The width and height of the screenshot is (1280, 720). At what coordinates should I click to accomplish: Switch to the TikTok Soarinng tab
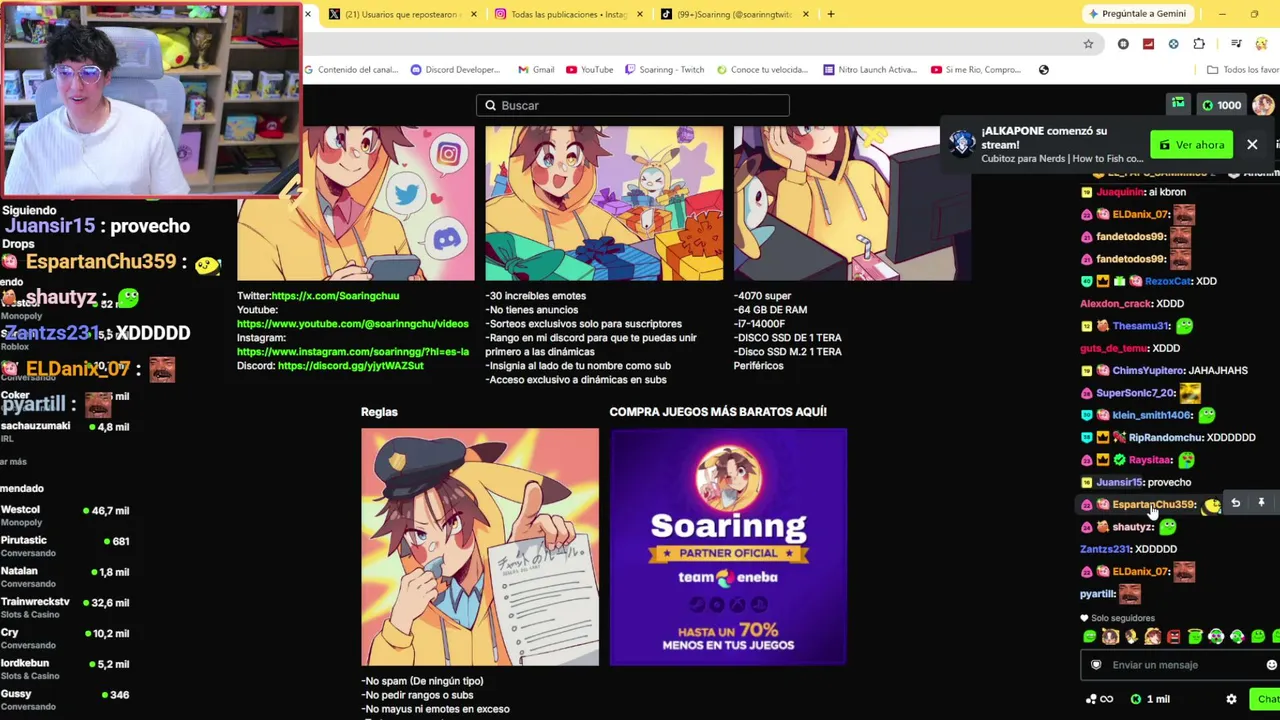[734, 14]
